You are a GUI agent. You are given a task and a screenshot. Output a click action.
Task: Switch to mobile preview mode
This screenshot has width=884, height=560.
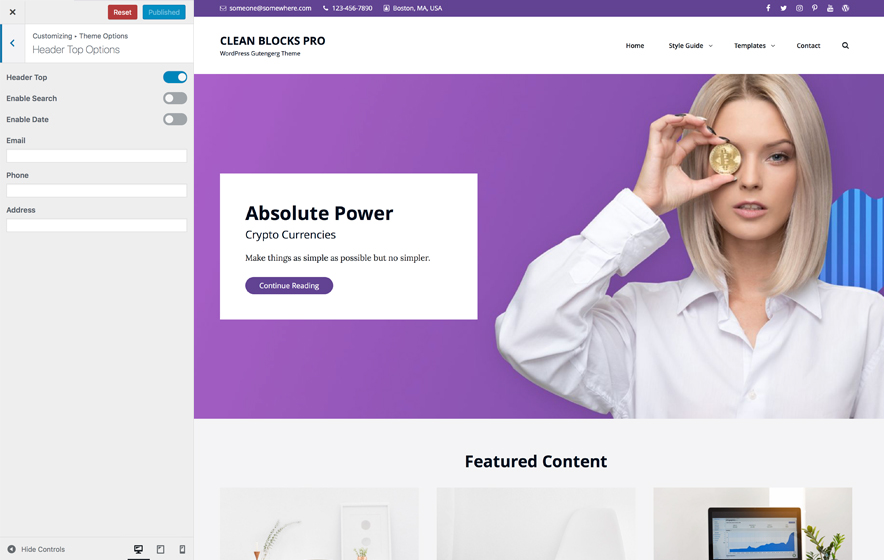tap(182, 549)
